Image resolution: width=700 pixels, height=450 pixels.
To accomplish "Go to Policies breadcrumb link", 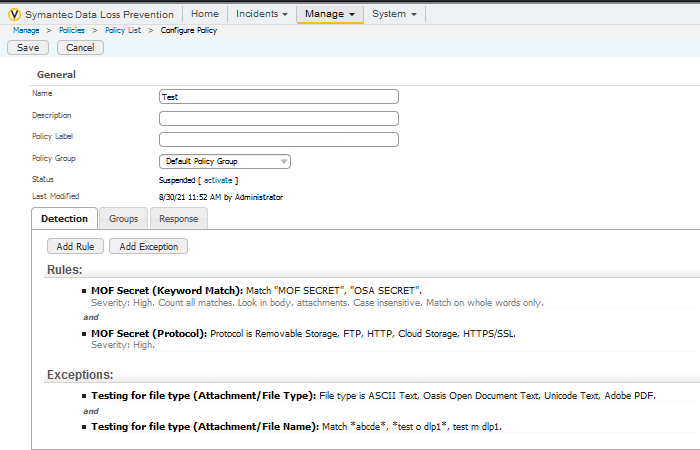I will [72, 31].
